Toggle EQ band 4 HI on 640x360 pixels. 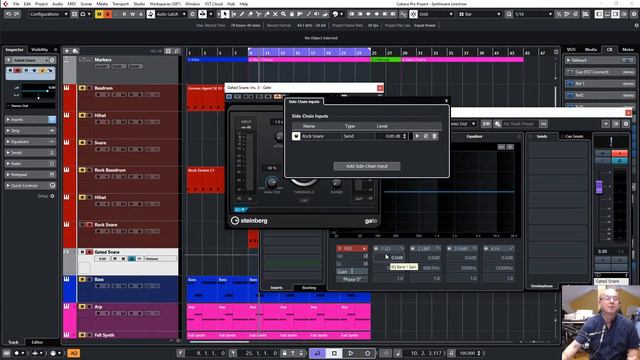tap(486, 248)
